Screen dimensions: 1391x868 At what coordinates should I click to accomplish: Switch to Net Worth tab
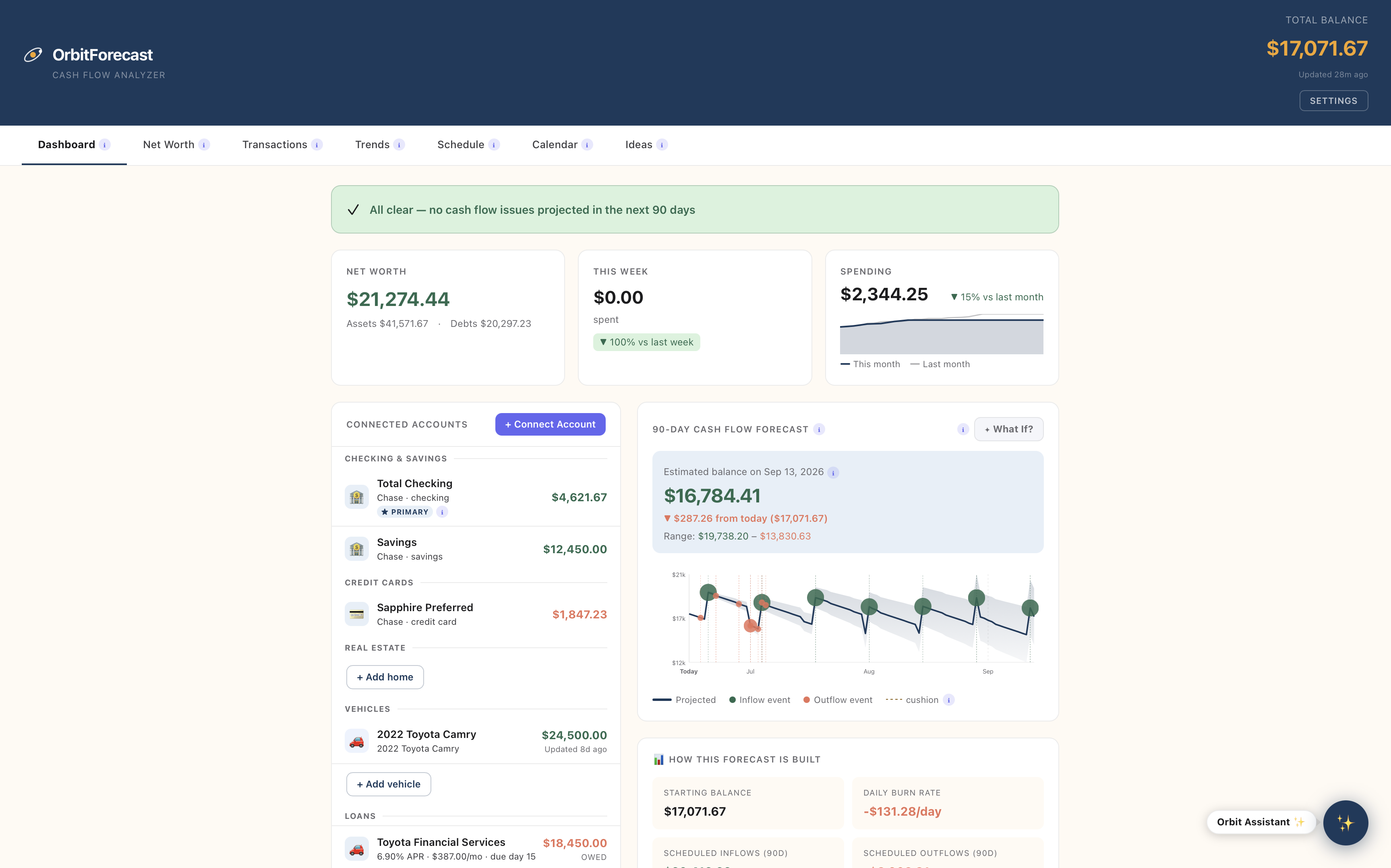point(169,145)
